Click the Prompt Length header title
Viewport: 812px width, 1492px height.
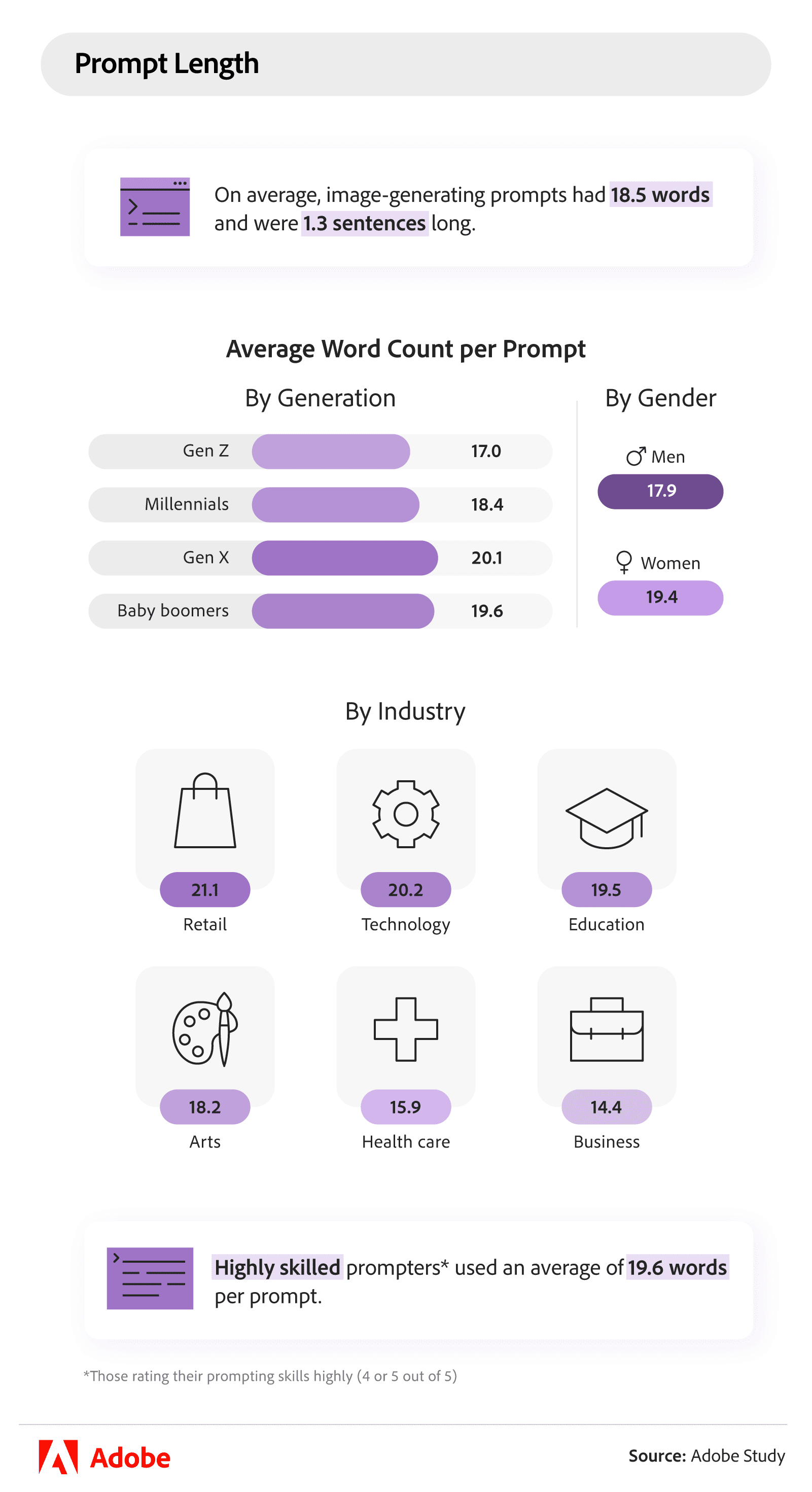[167, 64]
